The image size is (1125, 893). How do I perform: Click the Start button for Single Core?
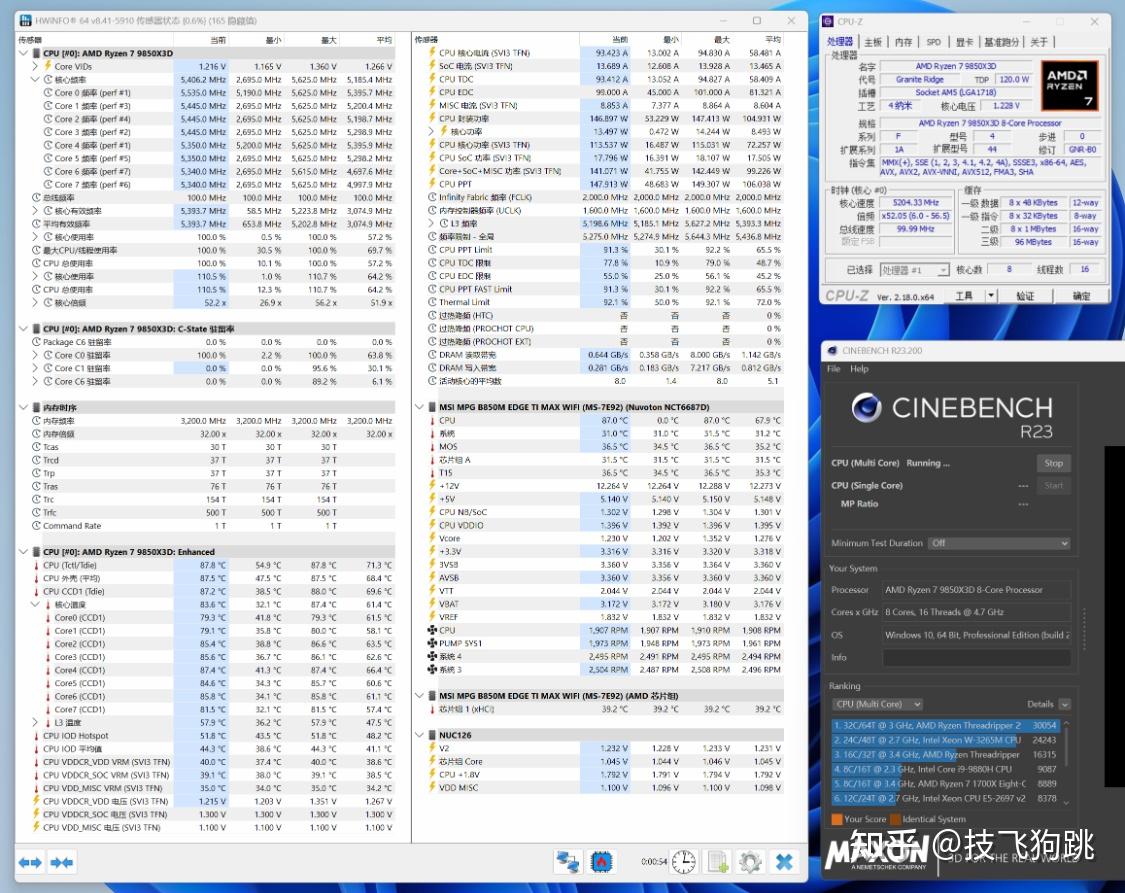(1053, 486)
